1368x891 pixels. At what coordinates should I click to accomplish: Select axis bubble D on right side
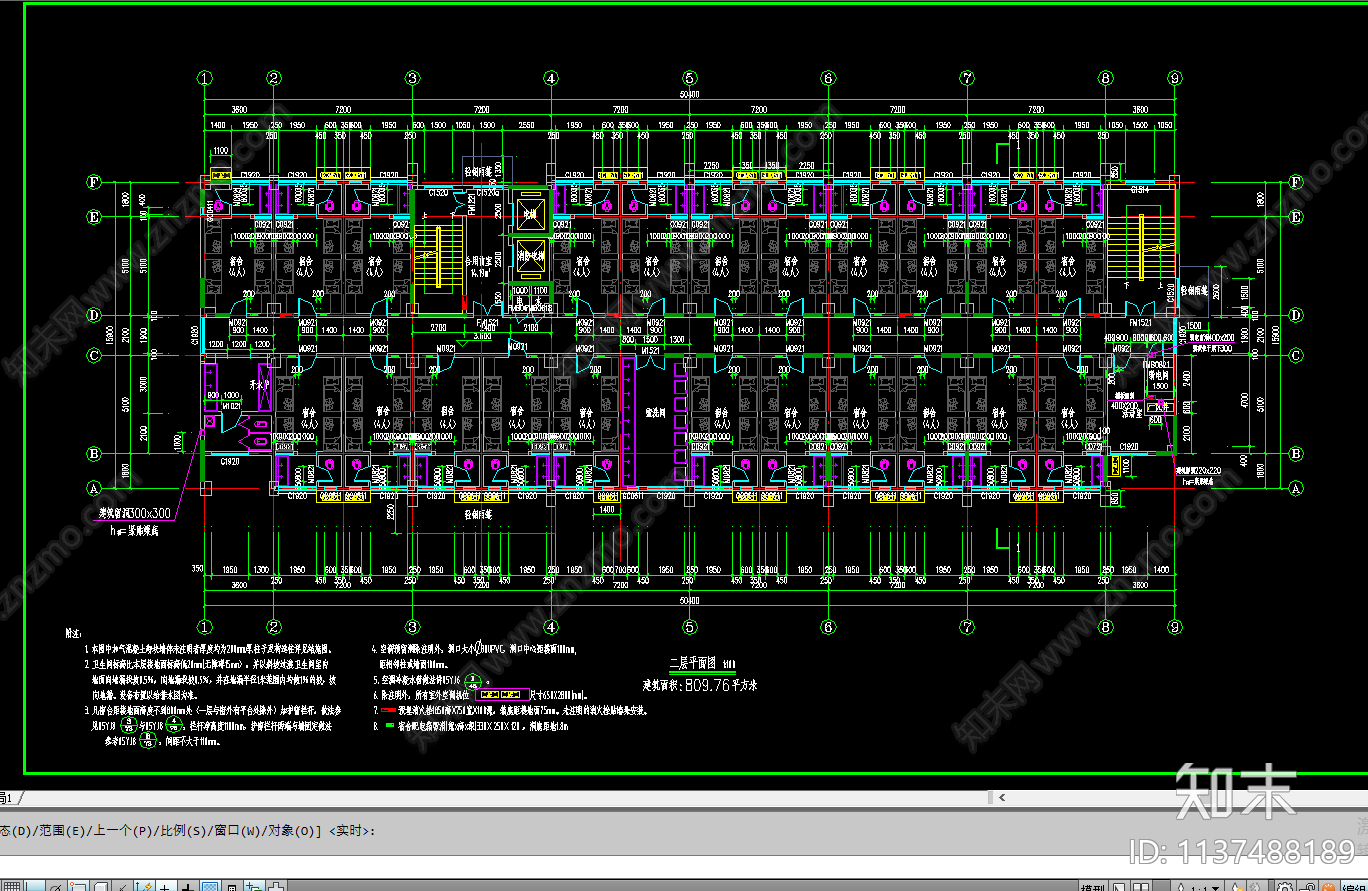(1297, 316)
